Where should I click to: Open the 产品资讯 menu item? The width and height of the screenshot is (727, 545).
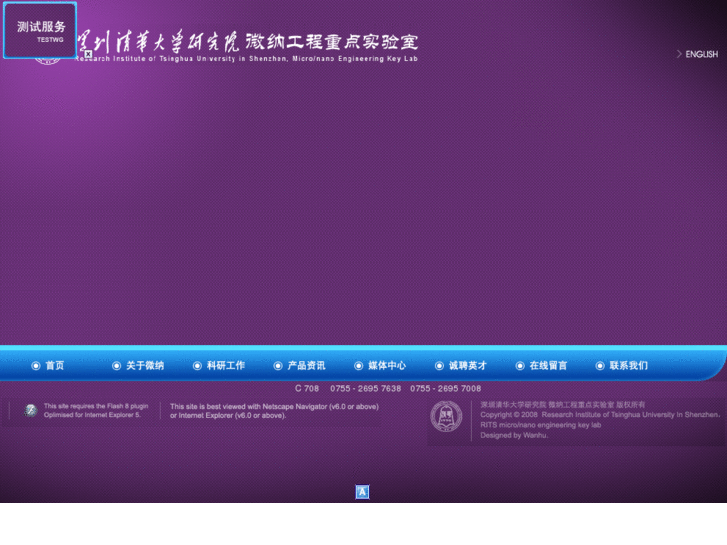click(306, 365)
